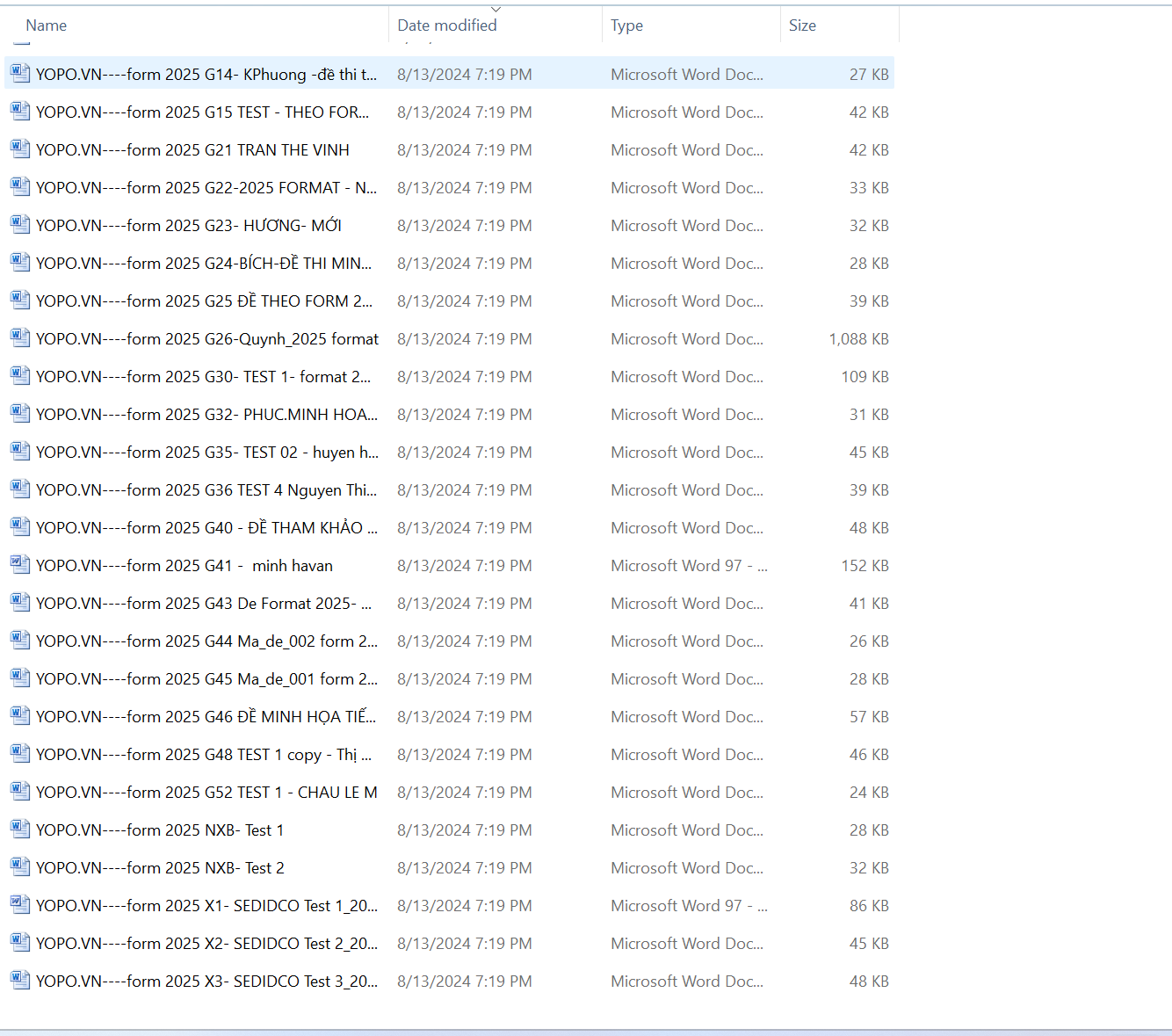
Task: Select file name G35- TEST 02 - huyen
Action: coord(207,453)
